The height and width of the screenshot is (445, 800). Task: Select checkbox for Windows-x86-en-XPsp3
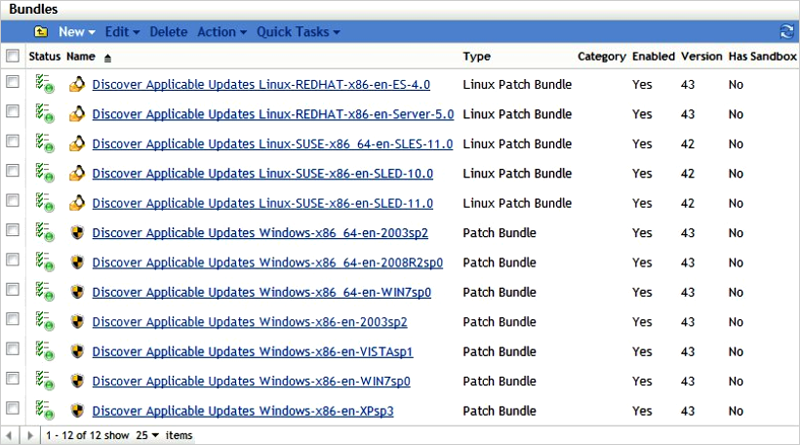[12, 408]
